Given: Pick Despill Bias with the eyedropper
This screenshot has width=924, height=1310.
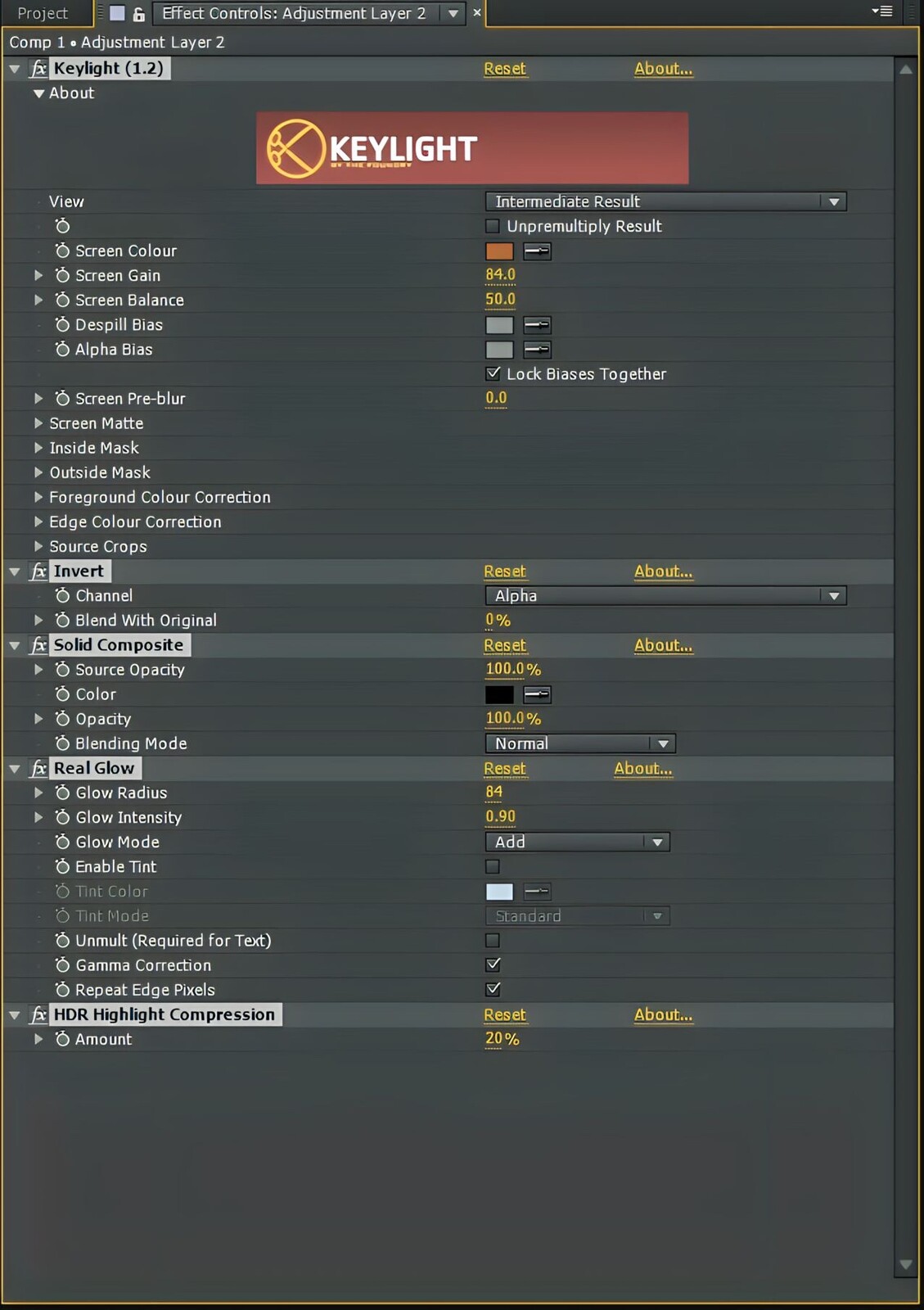Looking at the screenshot, I should [x=537, y=324].
